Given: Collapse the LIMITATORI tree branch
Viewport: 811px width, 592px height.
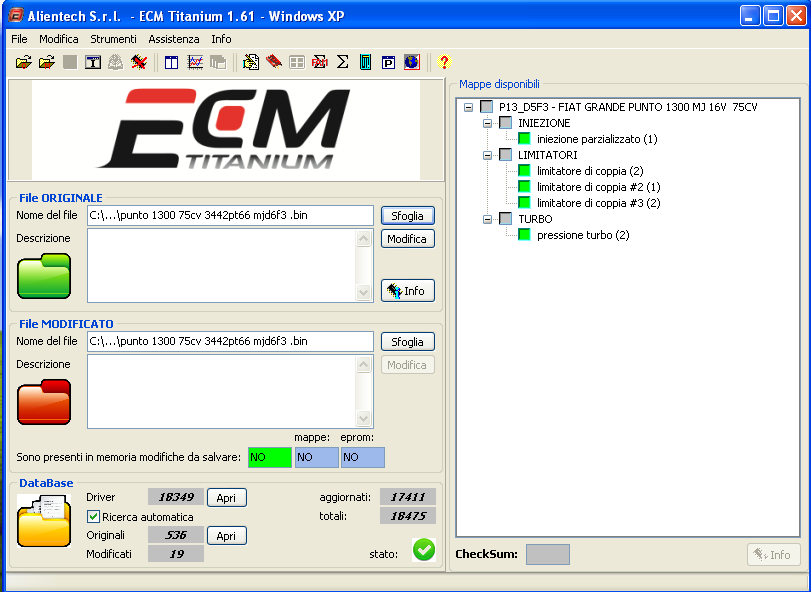Looking at the screenshot, I should [487, 156].
